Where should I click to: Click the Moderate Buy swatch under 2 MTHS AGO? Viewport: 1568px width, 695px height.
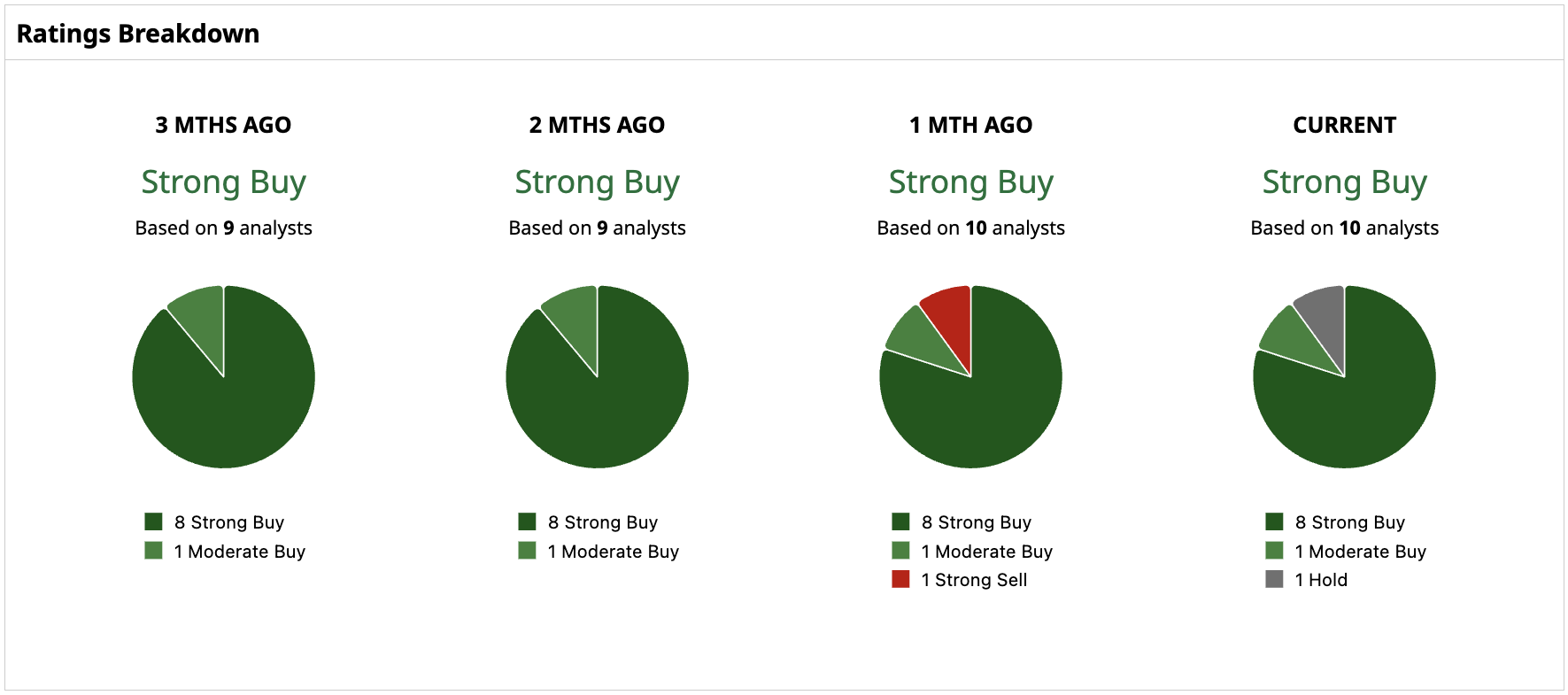pos(527,551)
